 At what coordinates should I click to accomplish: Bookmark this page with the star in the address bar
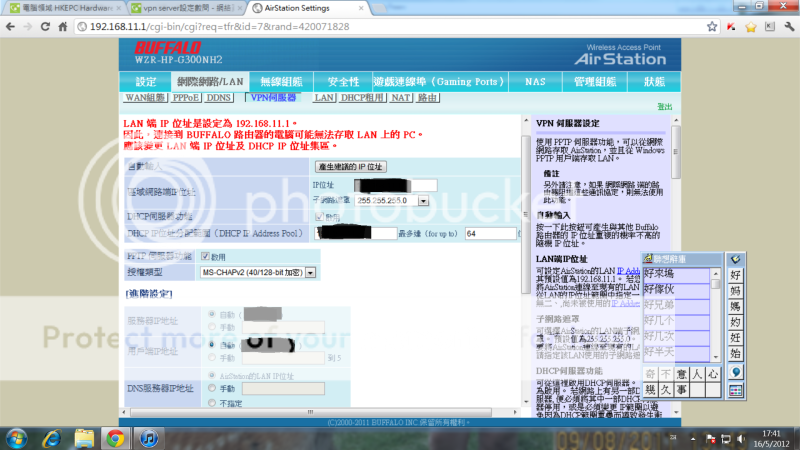712,27
